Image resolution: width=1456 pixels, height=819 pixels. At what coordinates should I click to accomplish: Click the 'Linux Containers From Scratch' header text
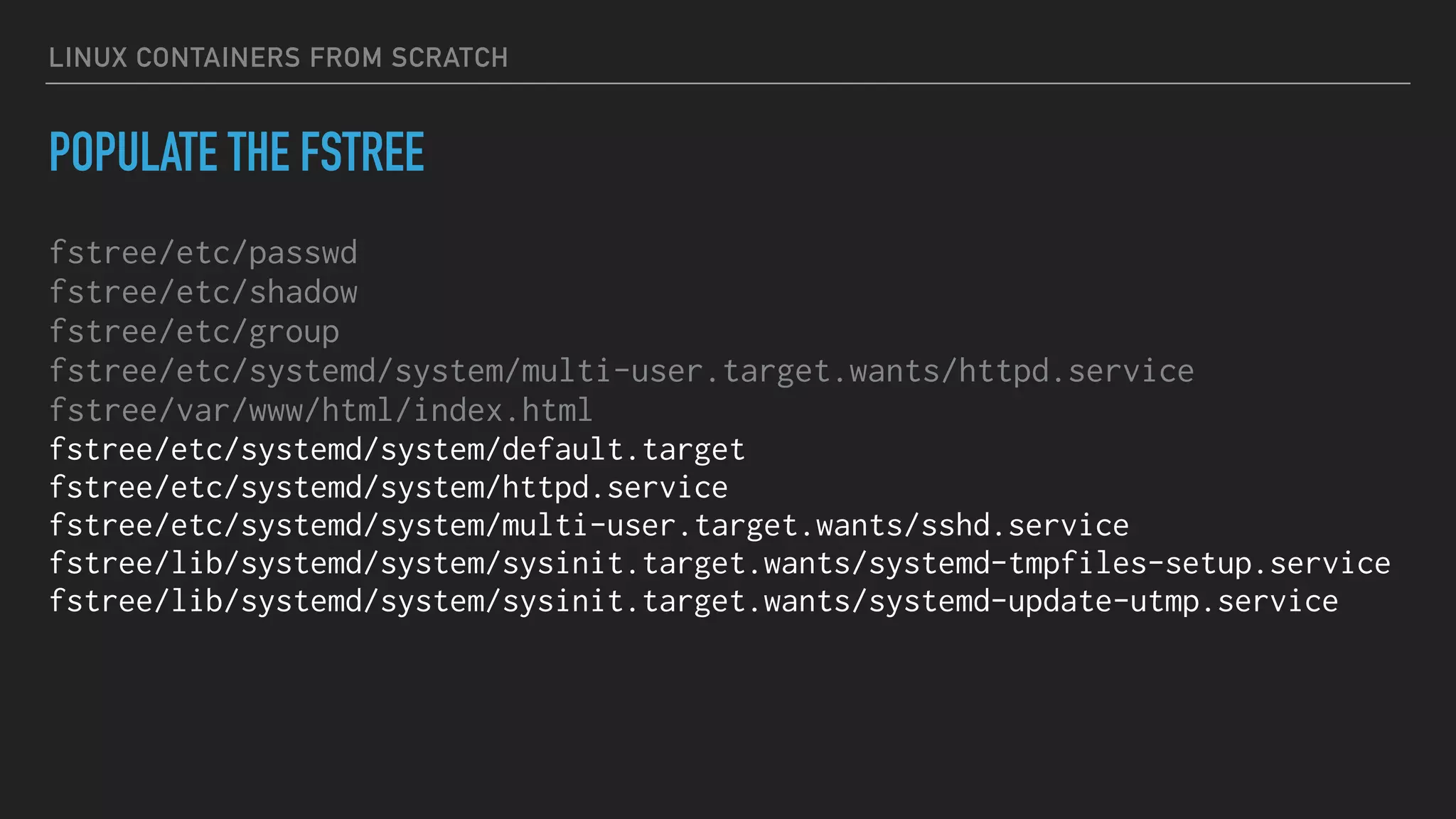pos(278,58)
